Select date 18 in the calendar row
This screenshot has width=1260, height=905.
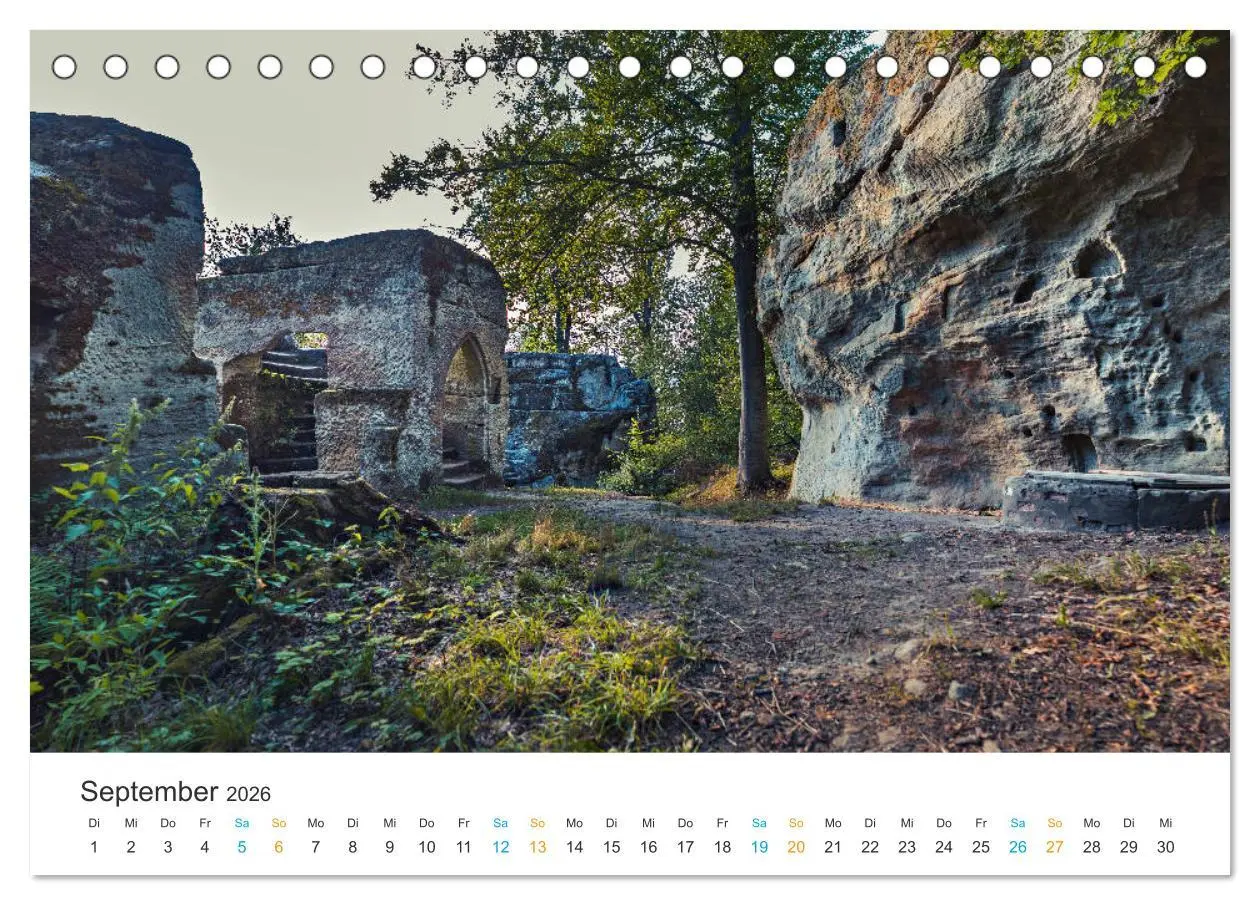(723, 847)
